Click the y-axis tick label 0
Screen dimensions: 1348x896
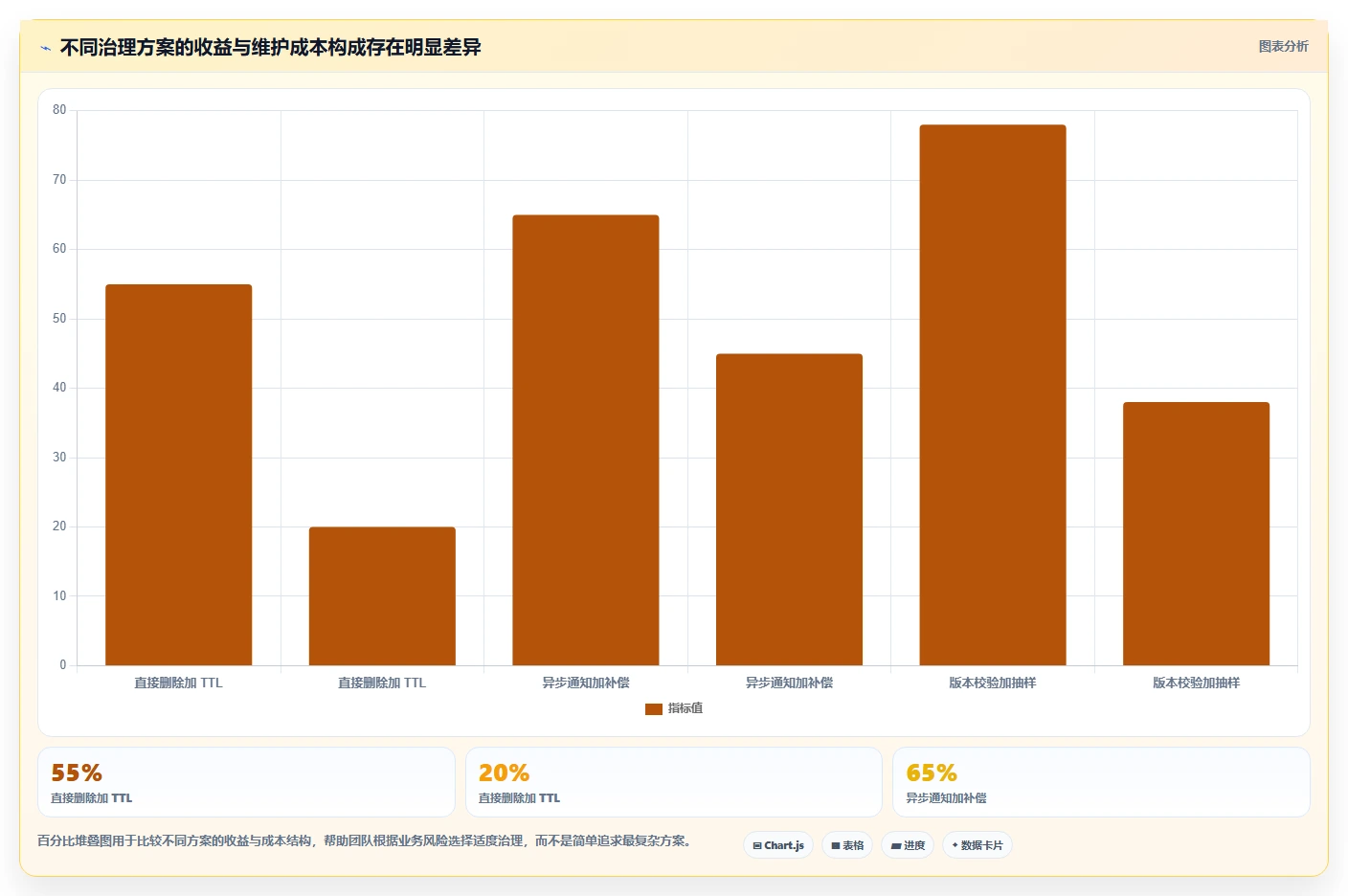(63, 665)
